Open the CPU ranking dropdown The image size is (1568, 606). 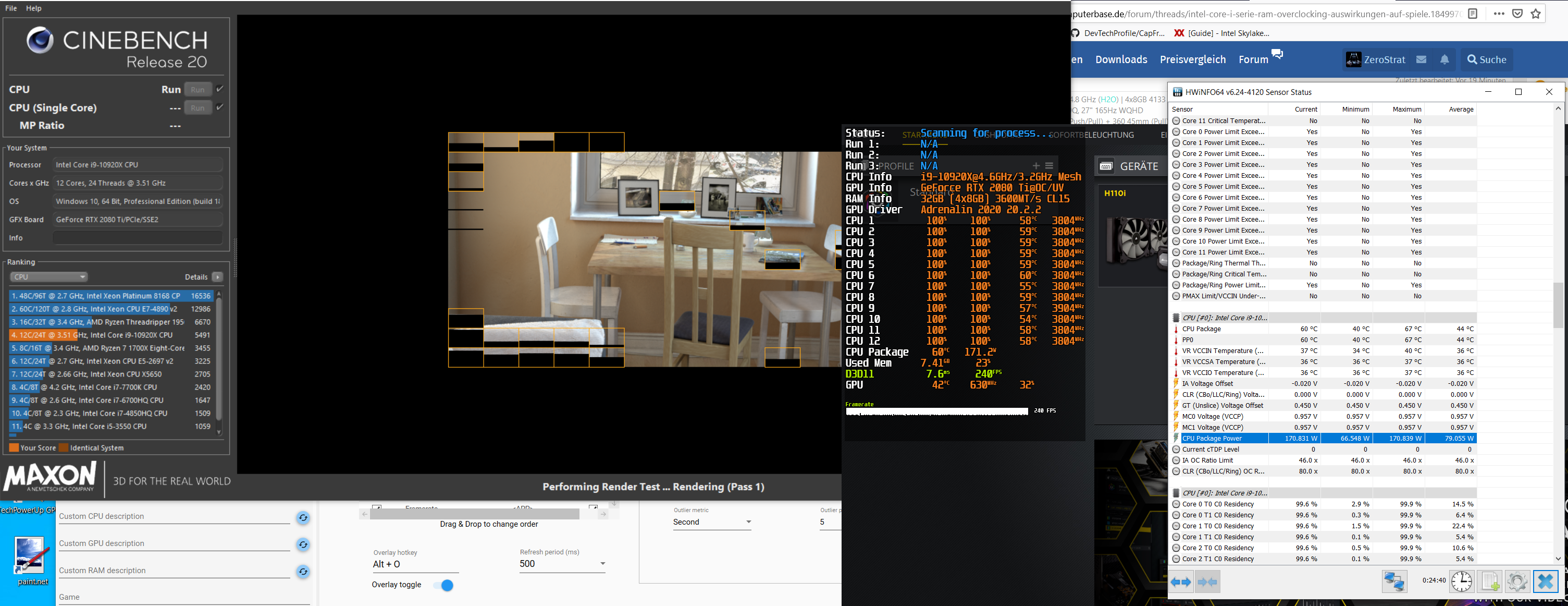pos(48,276)
